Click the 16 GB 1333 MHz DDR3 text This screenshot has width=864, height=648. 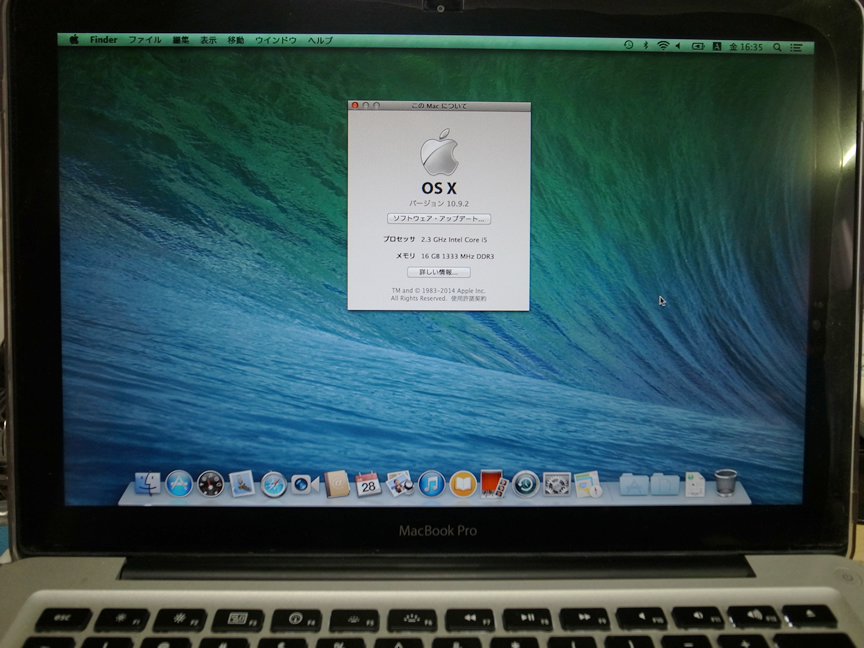[x=457, y=256]
